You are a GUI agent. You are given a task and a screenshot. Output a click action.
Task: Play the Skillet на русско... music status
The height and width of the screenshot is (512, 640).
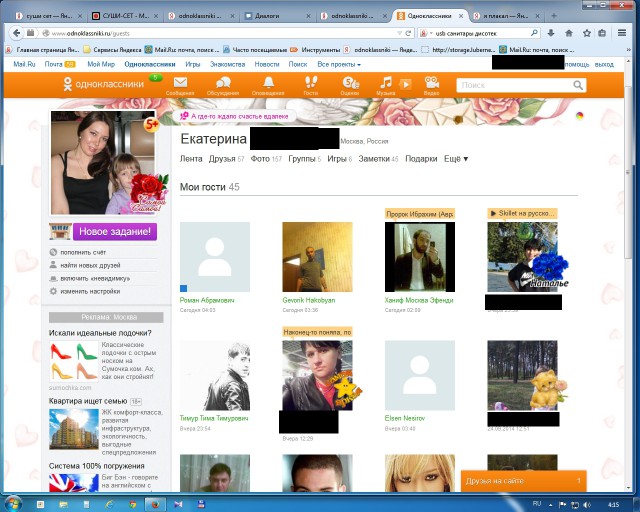pyautogui.click(x=522, y=213)
